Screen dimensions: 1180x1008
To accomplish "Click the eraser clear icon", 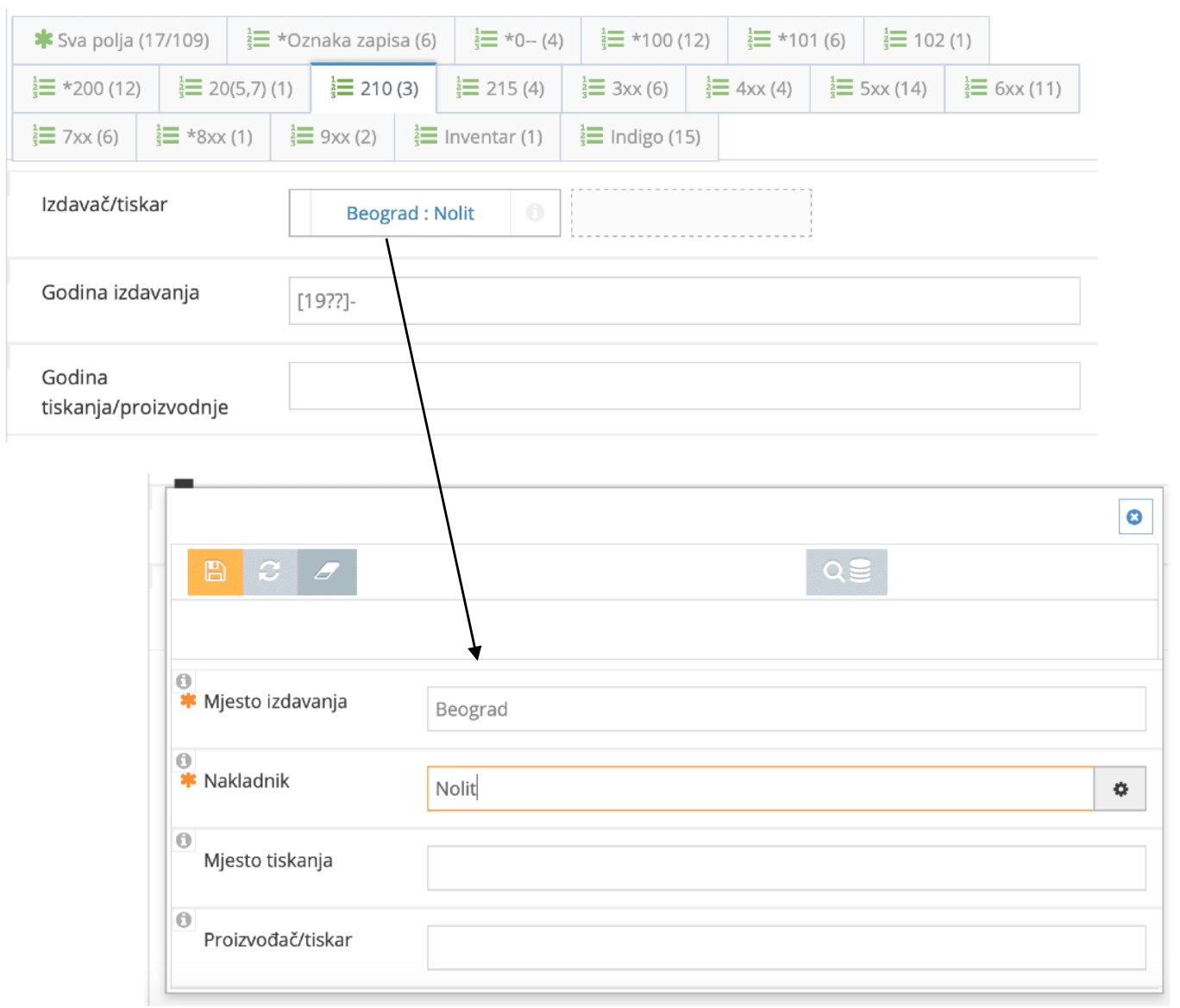I will 327,572.
